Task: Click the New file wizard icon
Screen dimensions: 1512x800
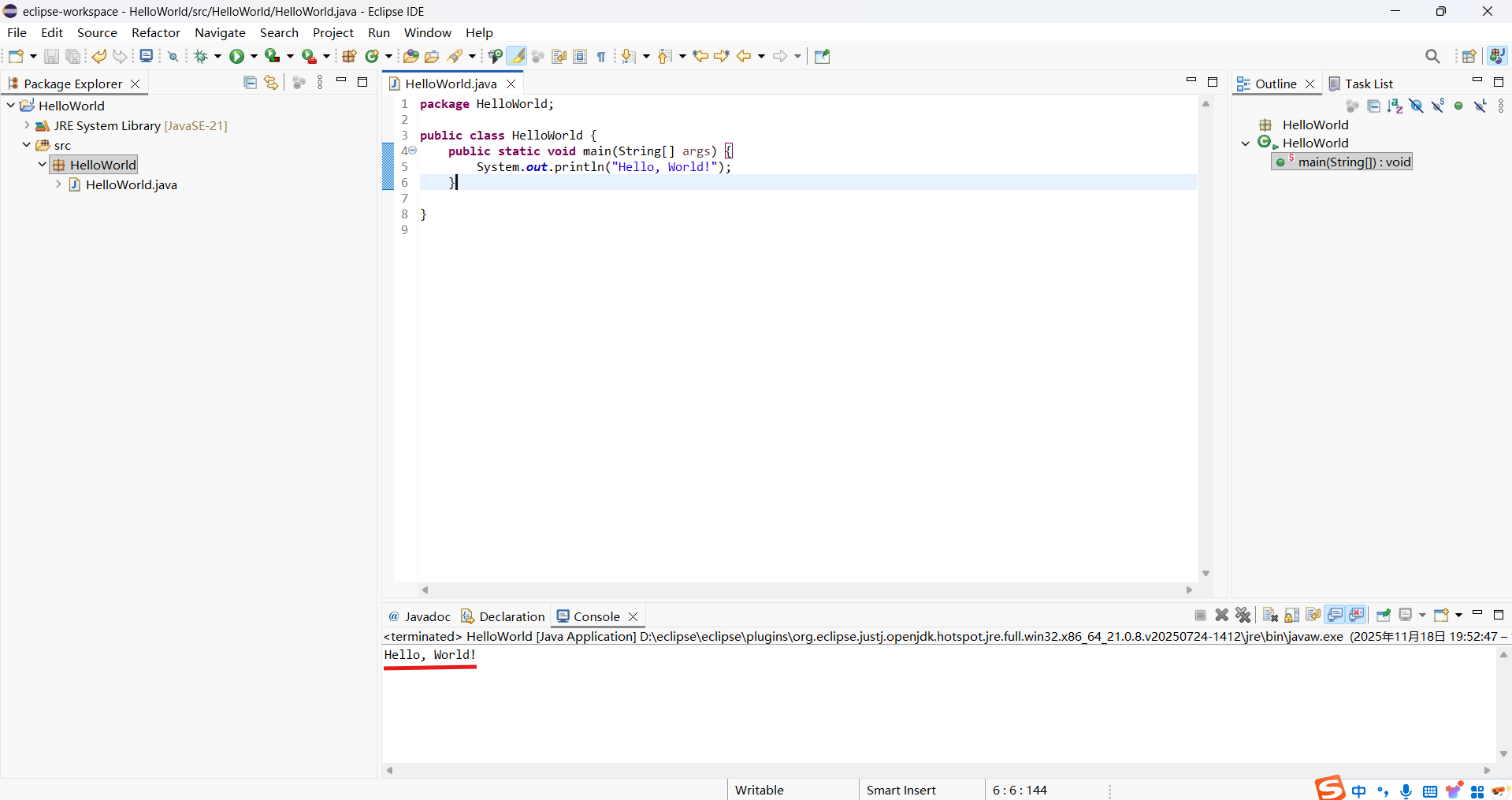Action: coord(16,56)
